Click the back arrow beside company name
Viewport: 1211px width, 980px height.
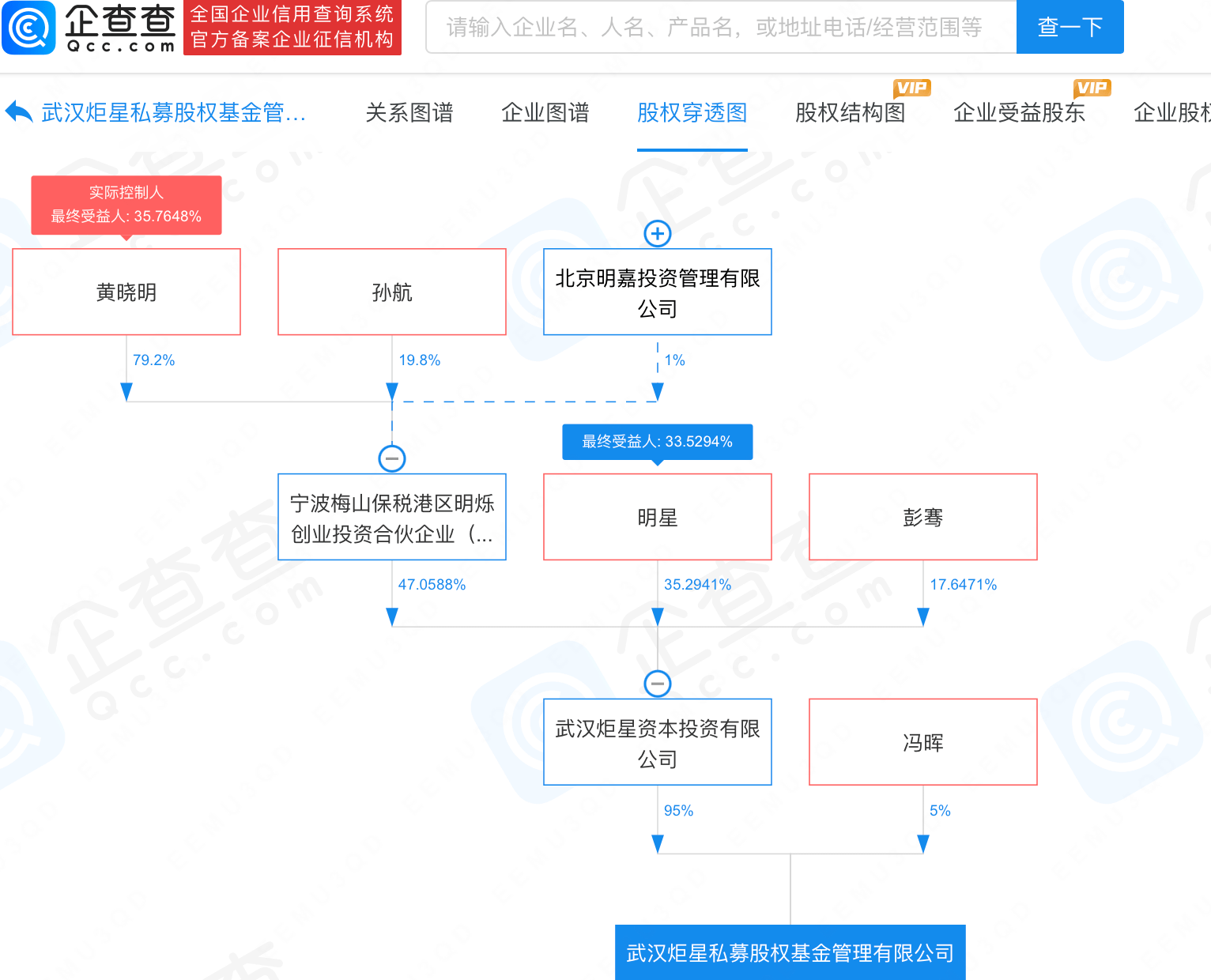pyautogui.click(x=19, y=112)
